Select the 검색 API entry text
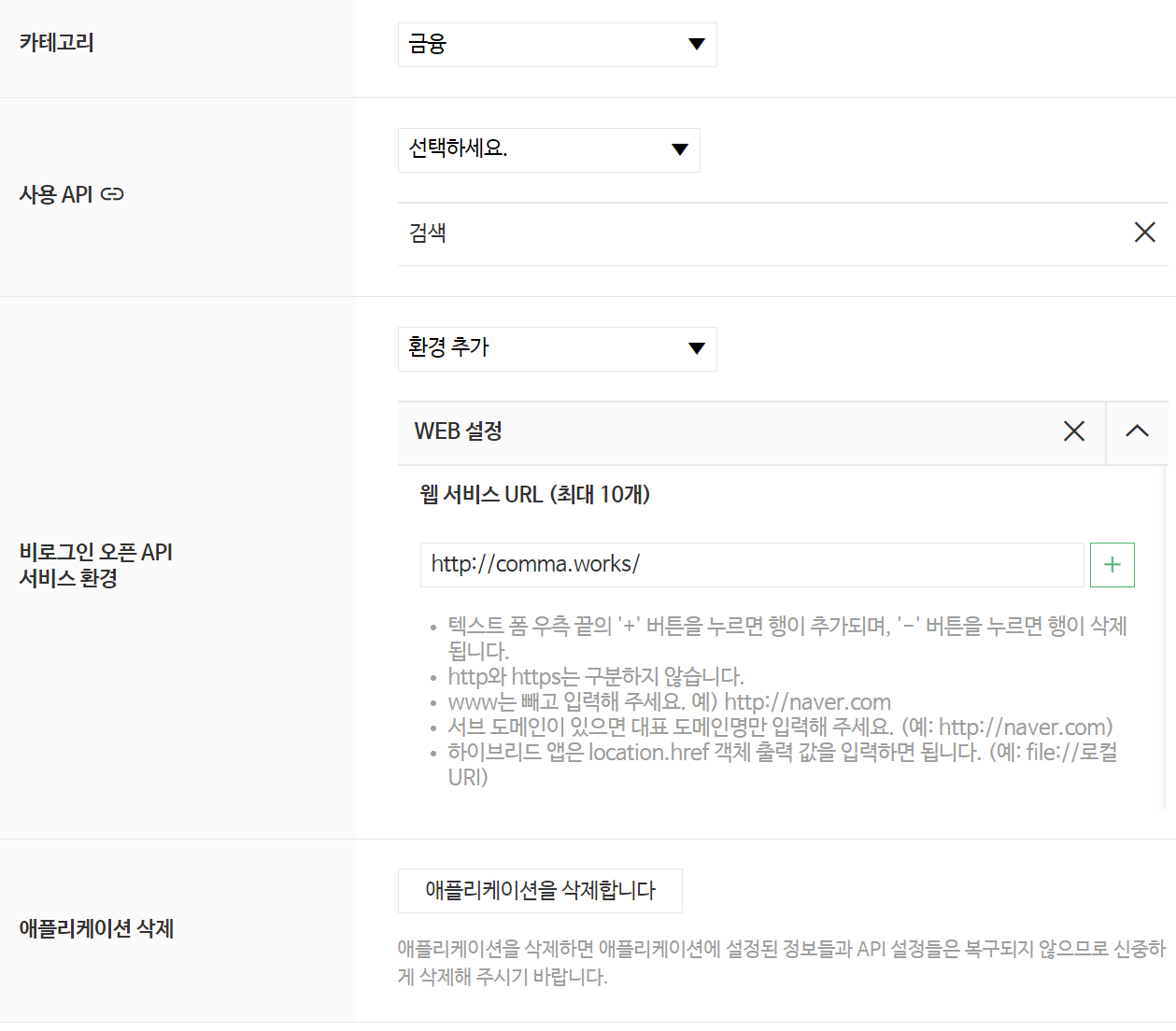Viewport: 1176px width, 1031px height. coord(428,233)
